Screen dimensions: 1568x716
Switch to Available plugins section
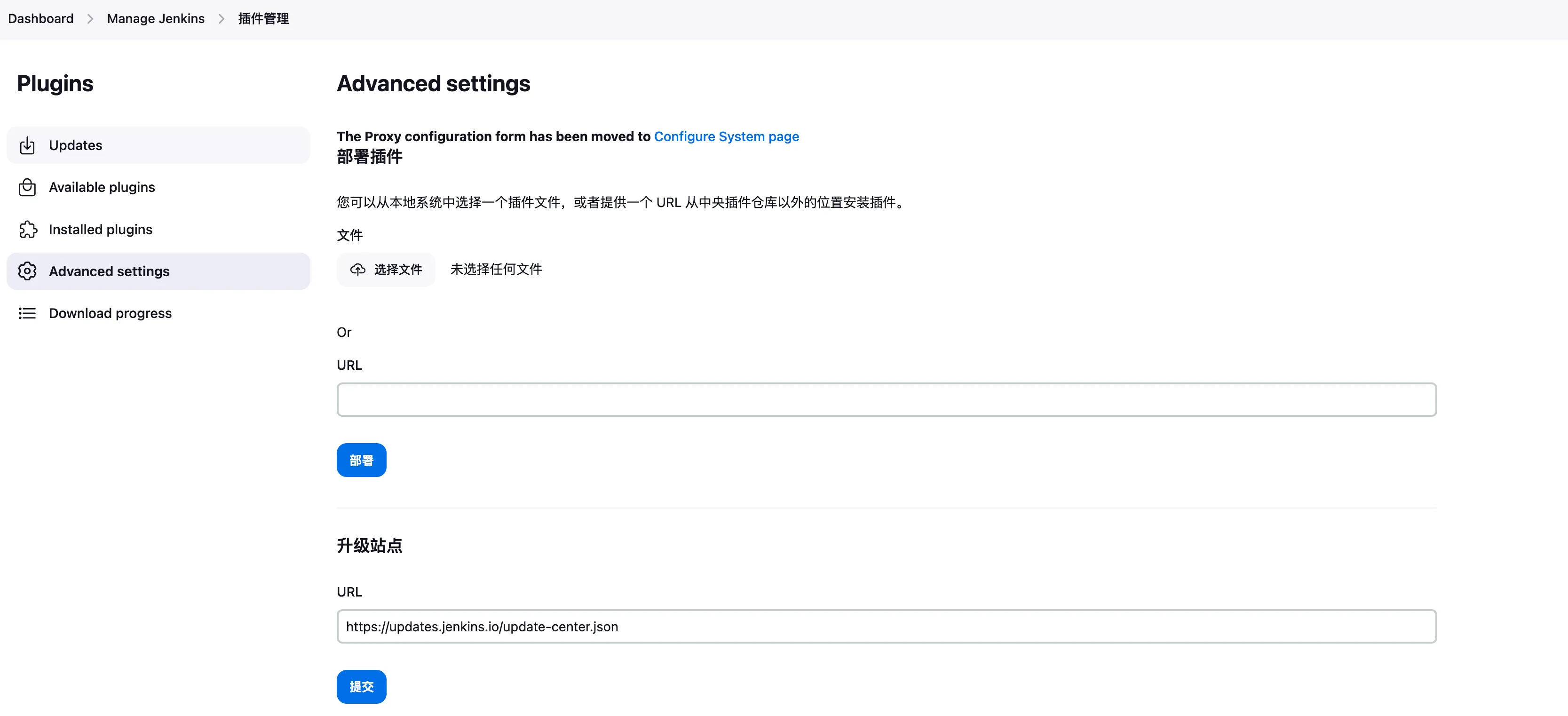pos(102,188)
